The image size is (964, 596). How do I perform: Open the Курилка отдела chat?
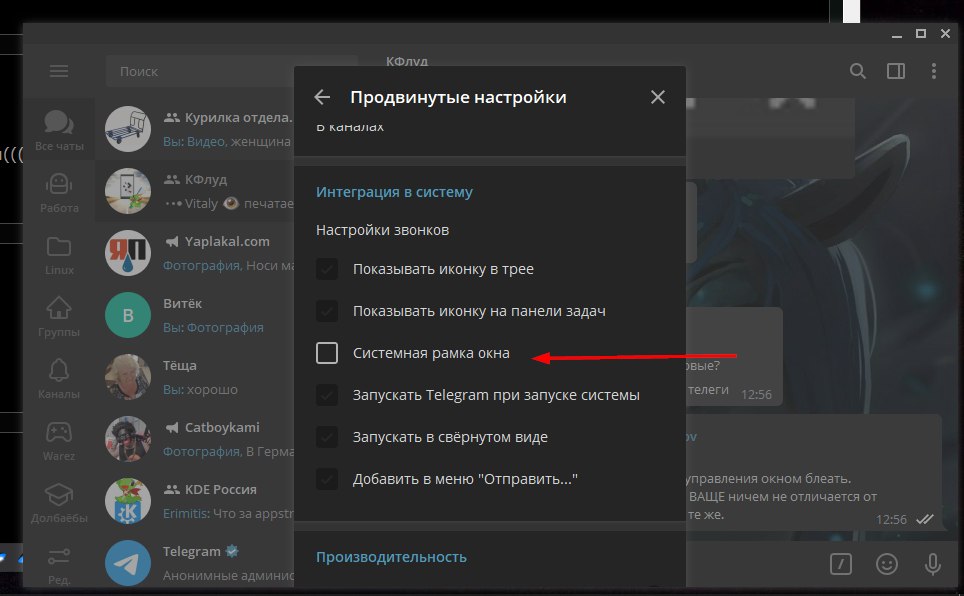195,129
